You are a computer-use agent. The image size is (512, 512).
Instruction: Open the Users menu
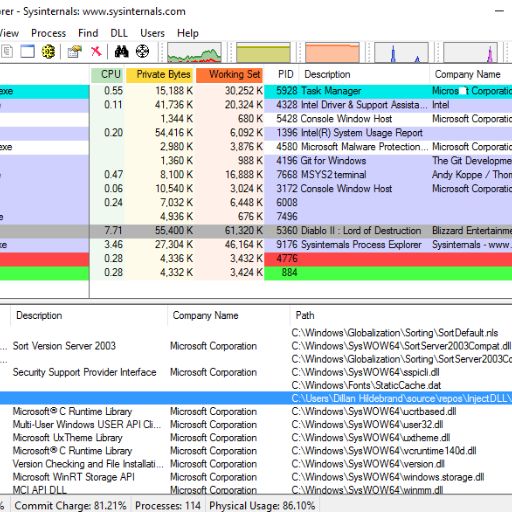(x=152, y=33)
